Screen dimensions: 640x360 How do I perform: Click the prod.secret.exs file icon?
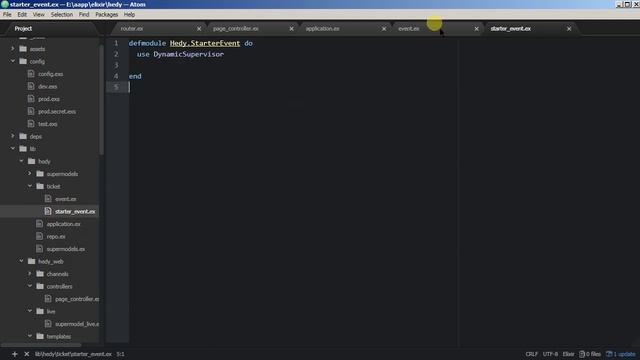point(31,111)
